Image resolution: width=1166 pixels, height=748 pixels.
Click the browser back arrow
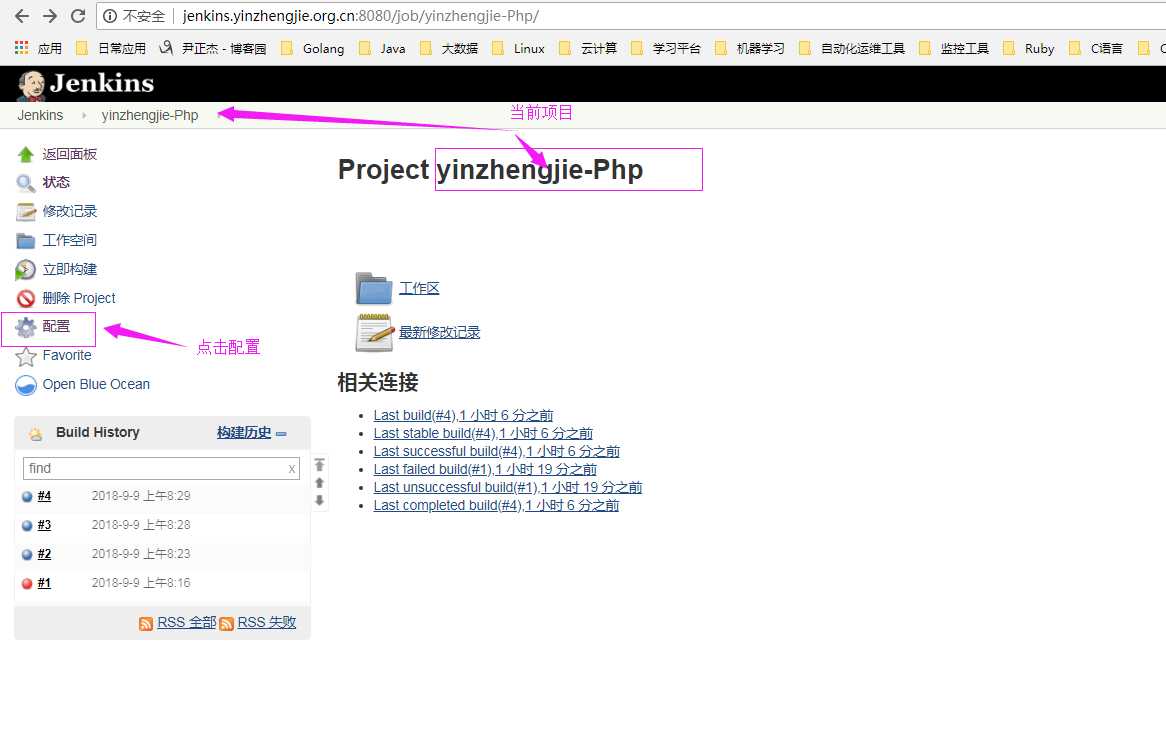(x=22, y=16)
